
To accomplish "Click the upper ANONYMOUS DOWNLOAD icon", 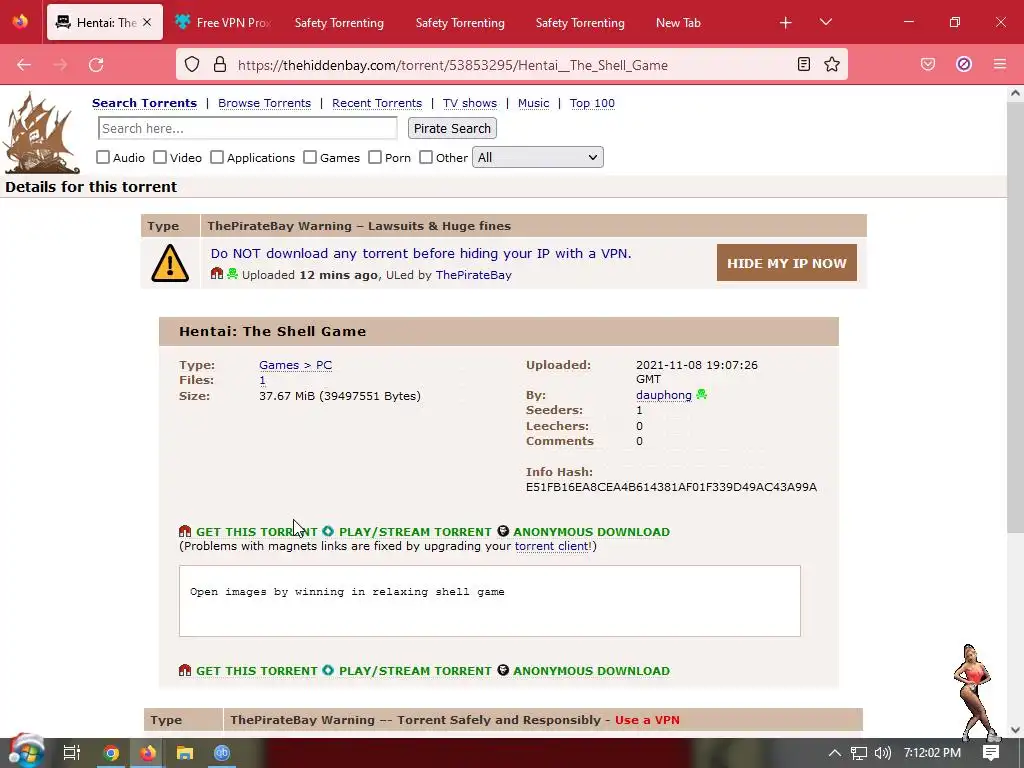I will click(503, 531).
